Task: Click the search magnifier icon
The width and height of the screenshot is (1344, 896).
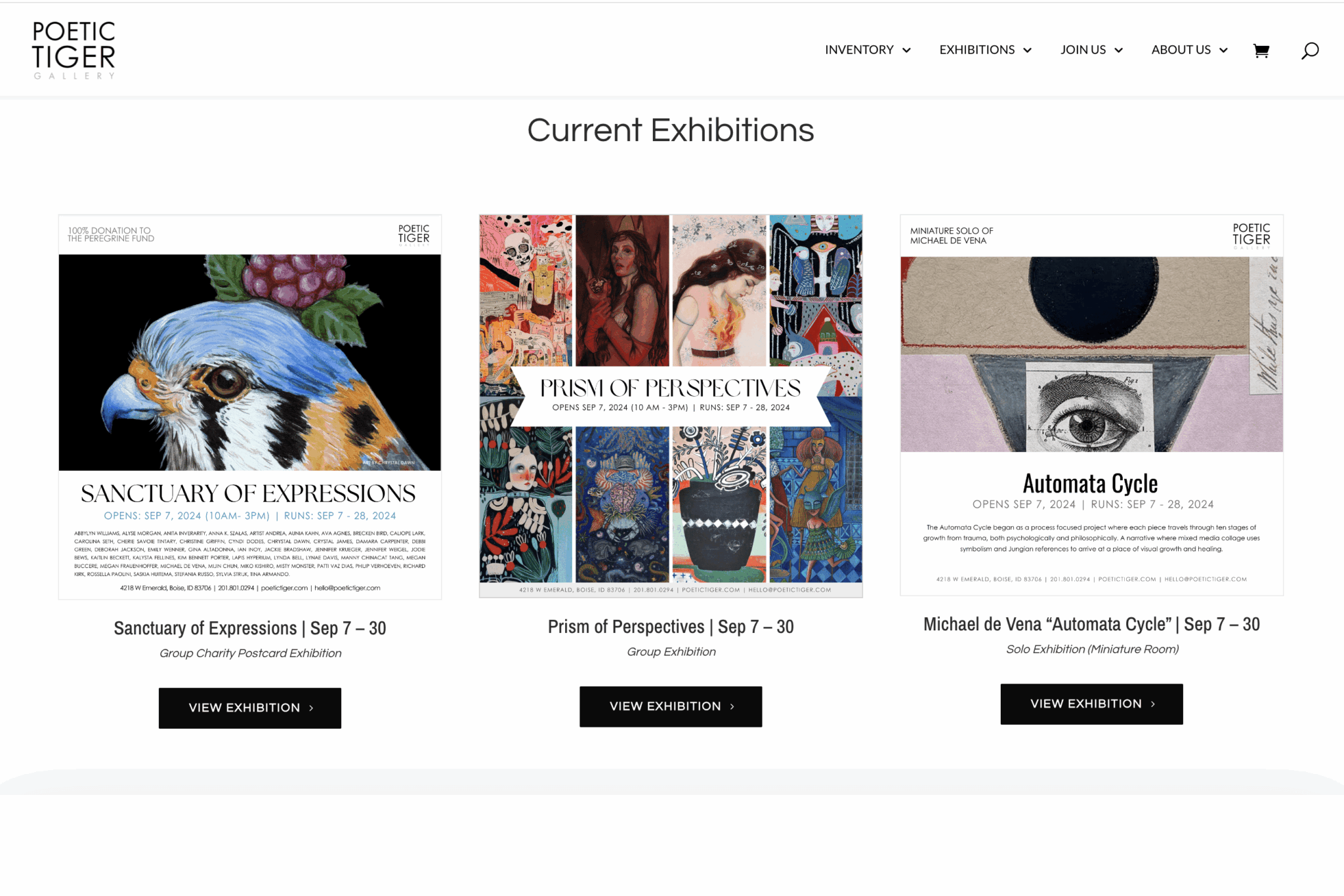Action: tap(1310, 51)
